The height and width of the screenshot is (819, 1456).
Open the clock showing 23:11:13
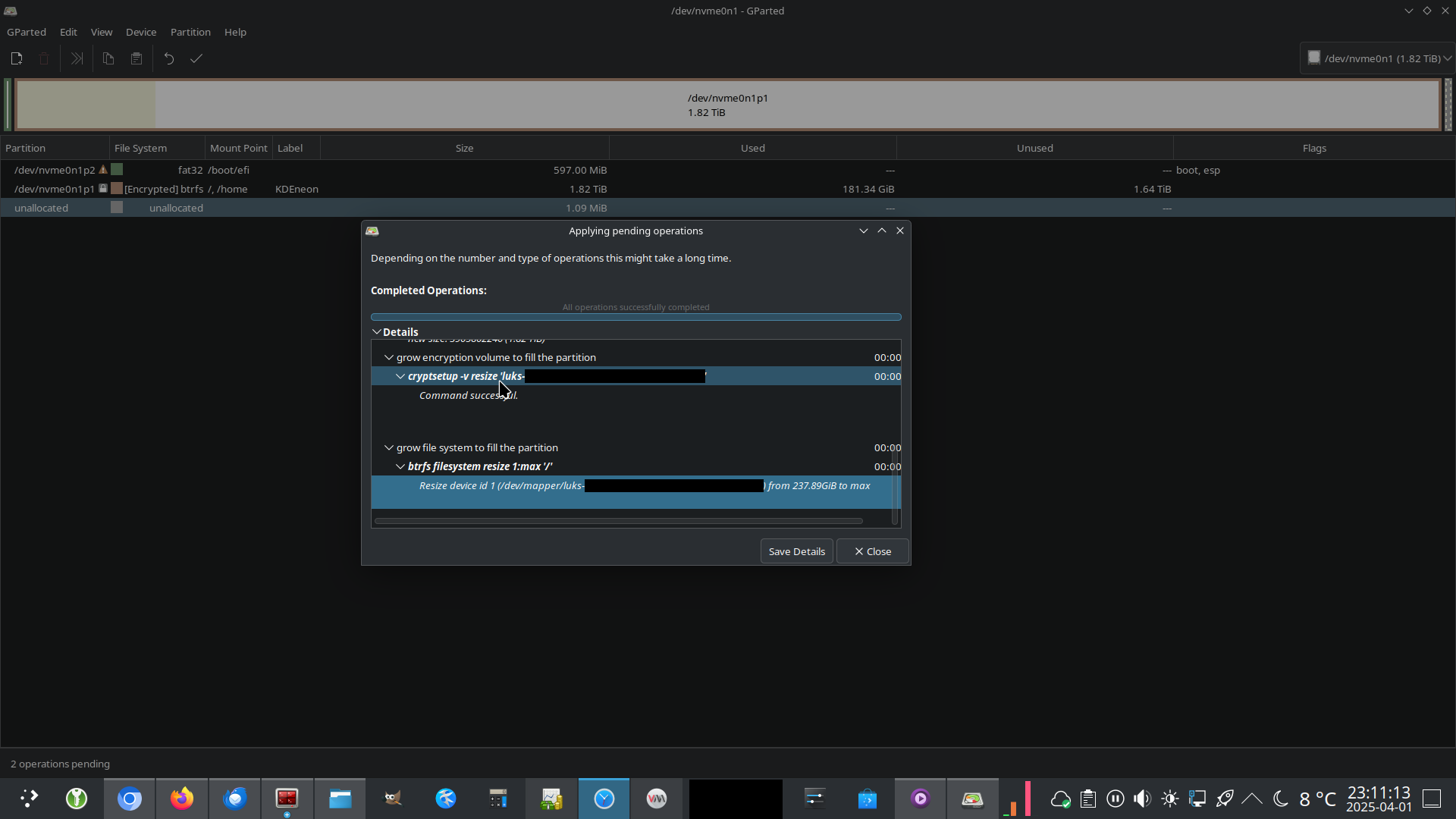tap(1379, 799)
